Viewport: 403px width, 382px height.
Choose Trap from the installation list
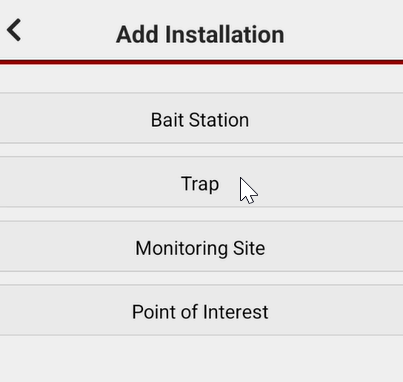click(x=201, y=182)
